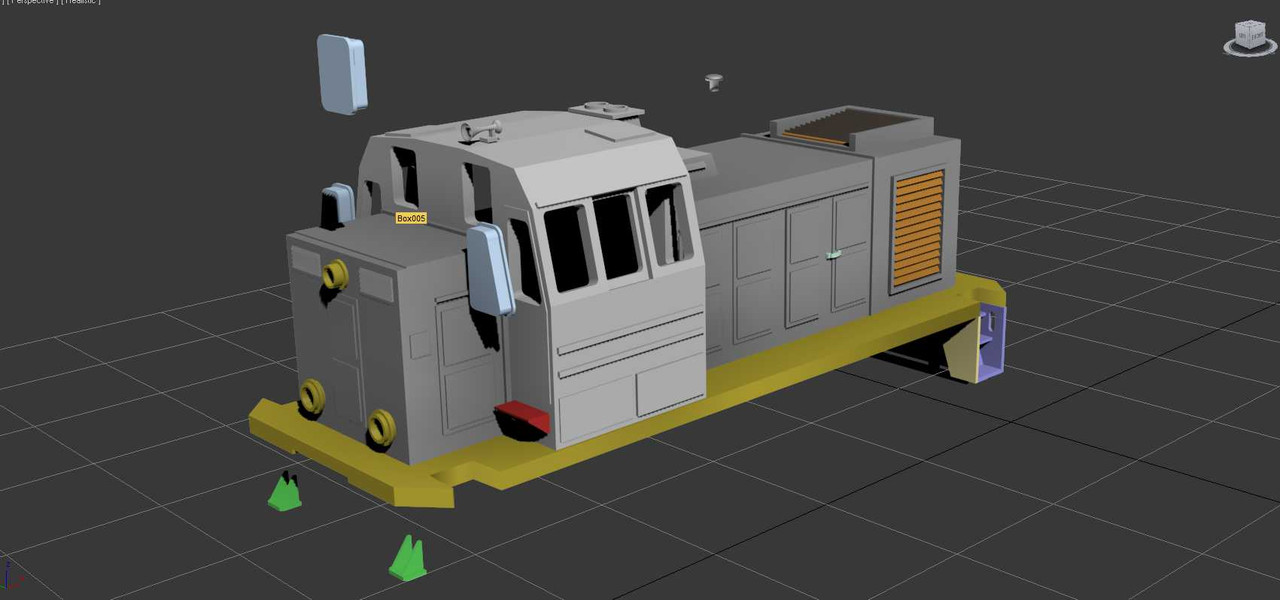Select the door handle on the hood side doors
This screenshot has width=1280, height=600.
[x=834, y=257]
